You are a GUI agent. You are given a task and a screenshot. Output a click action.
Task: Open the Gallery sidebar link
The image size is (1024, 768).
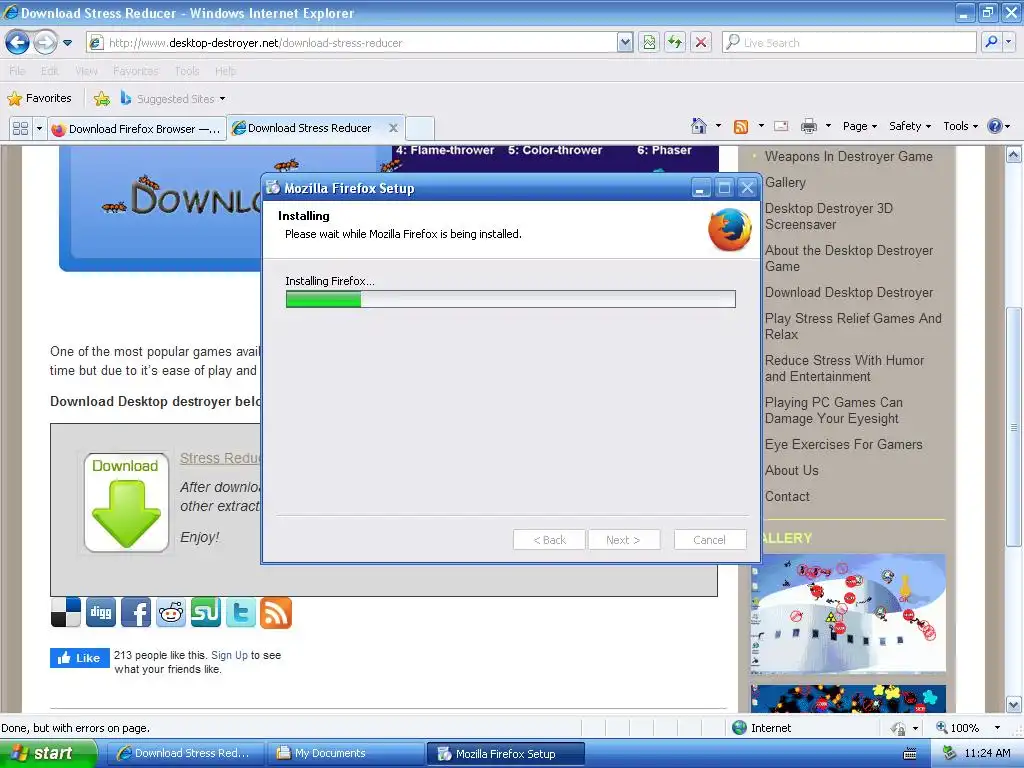click(785, 182)
